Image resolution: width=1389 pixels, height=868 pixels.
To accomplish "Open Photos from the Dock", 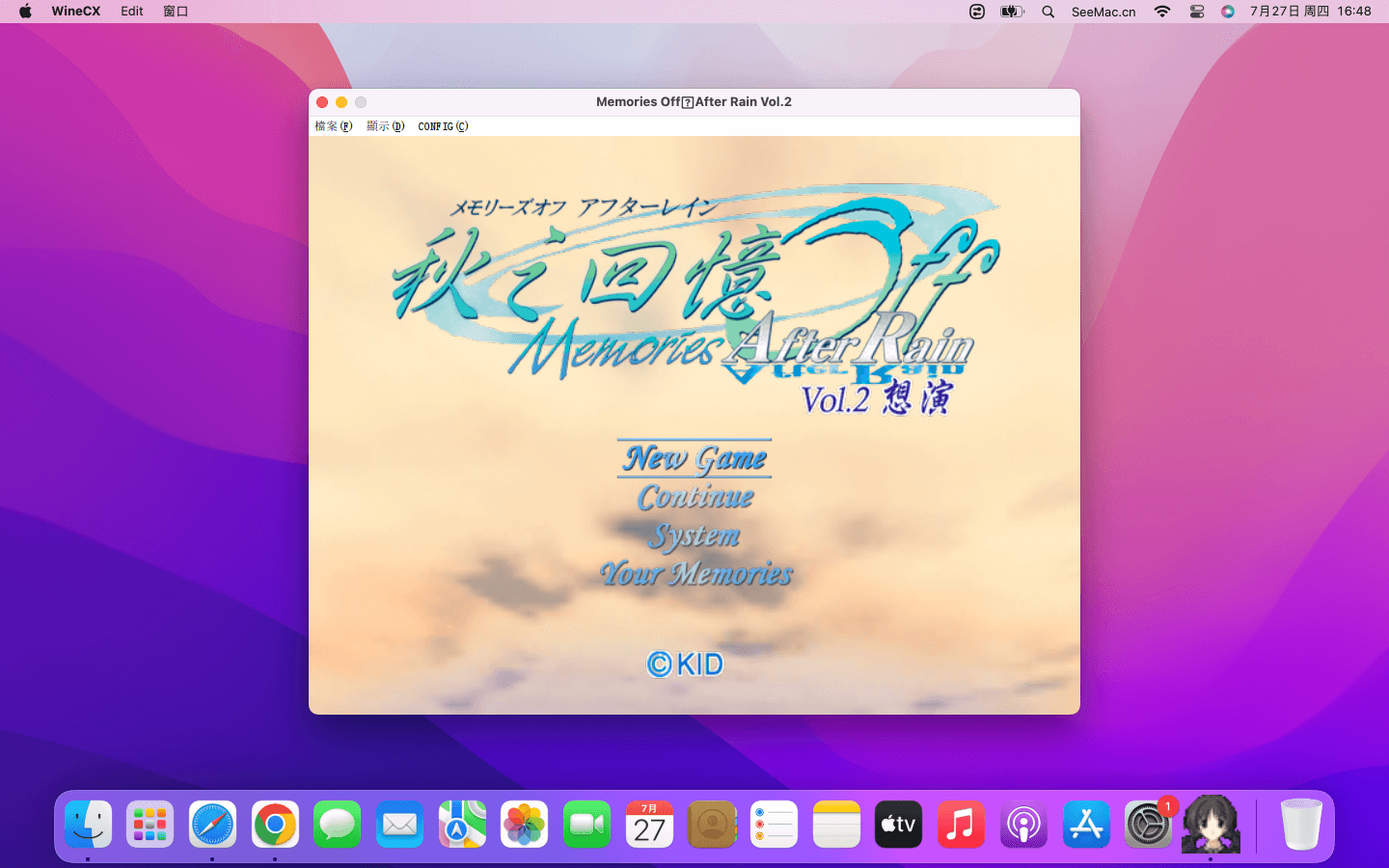I will pos(524,825).
